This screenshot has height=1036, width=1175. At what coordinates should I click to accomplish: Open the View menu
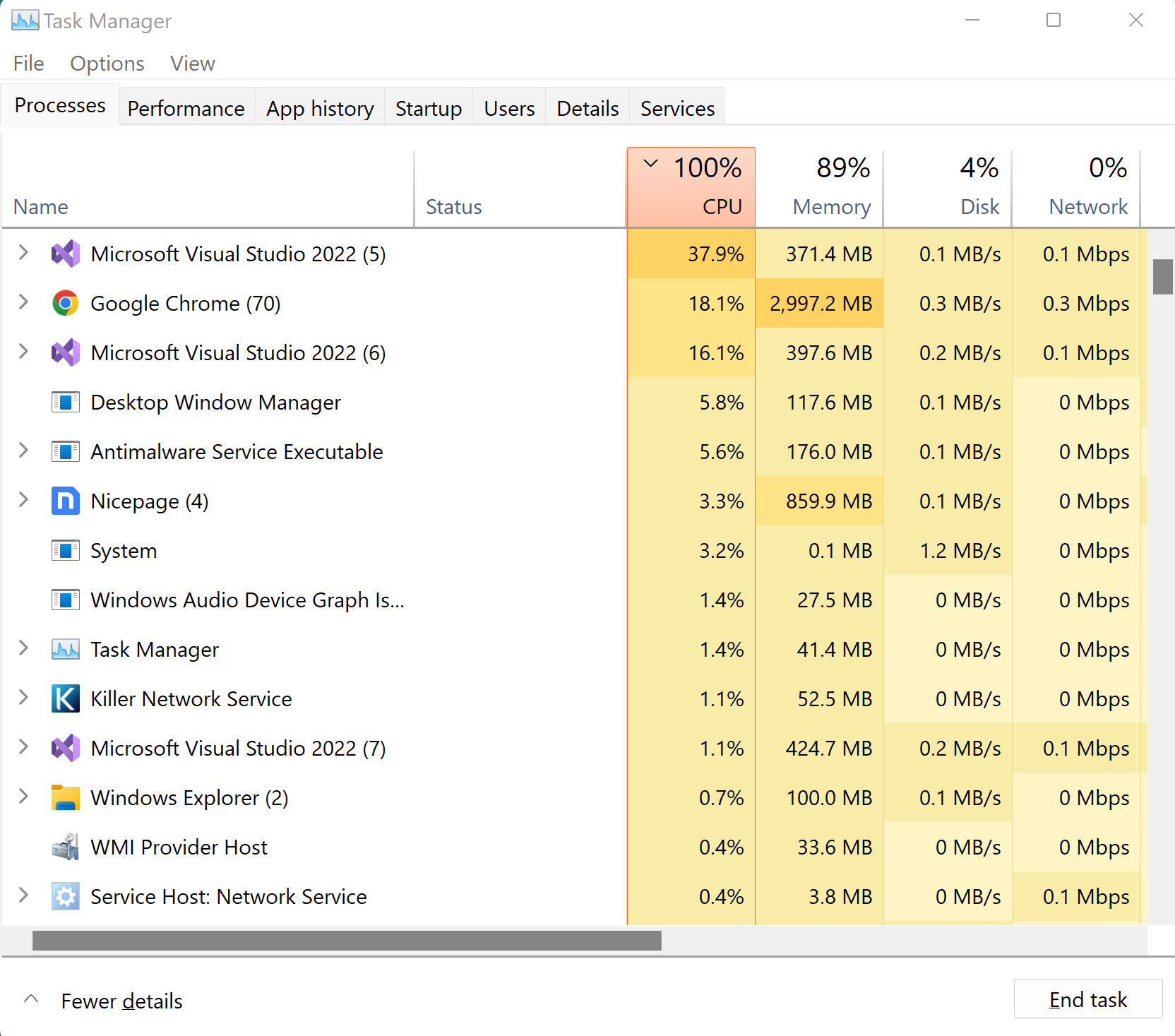tap(192, 64)
